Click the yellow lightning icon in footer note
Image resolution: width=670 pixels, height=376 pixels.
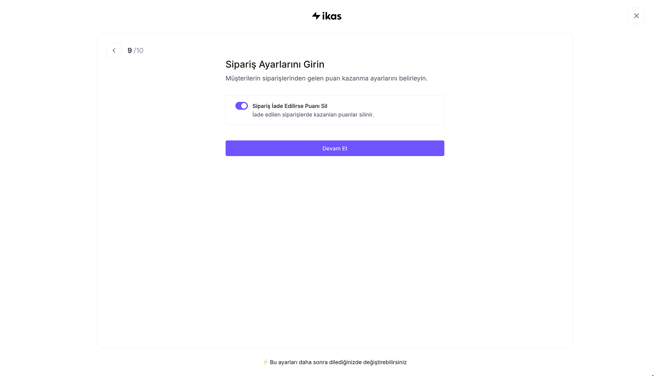point(265,362)
